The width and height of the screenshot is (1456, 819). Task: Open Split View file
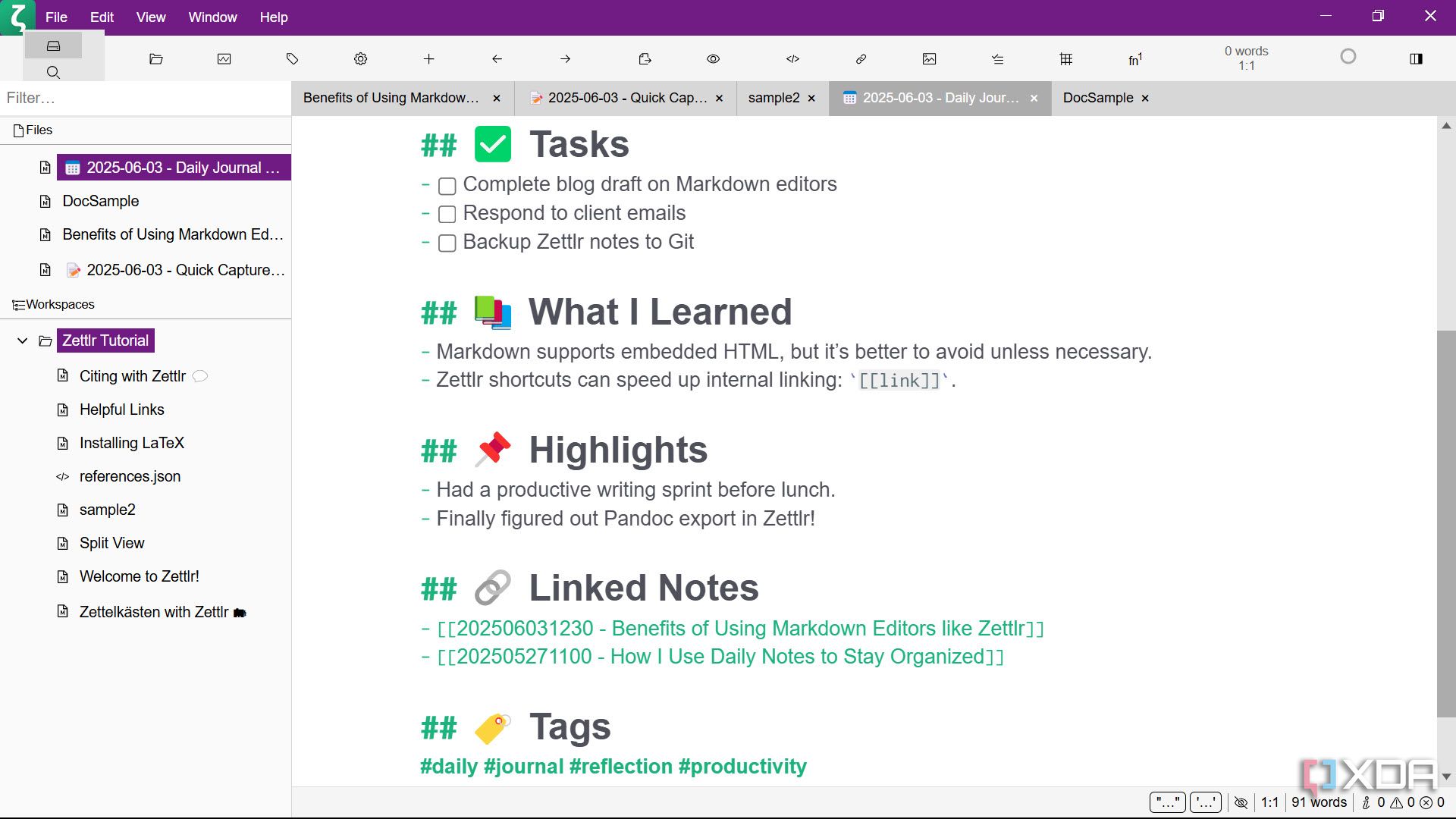click(112, 543)
